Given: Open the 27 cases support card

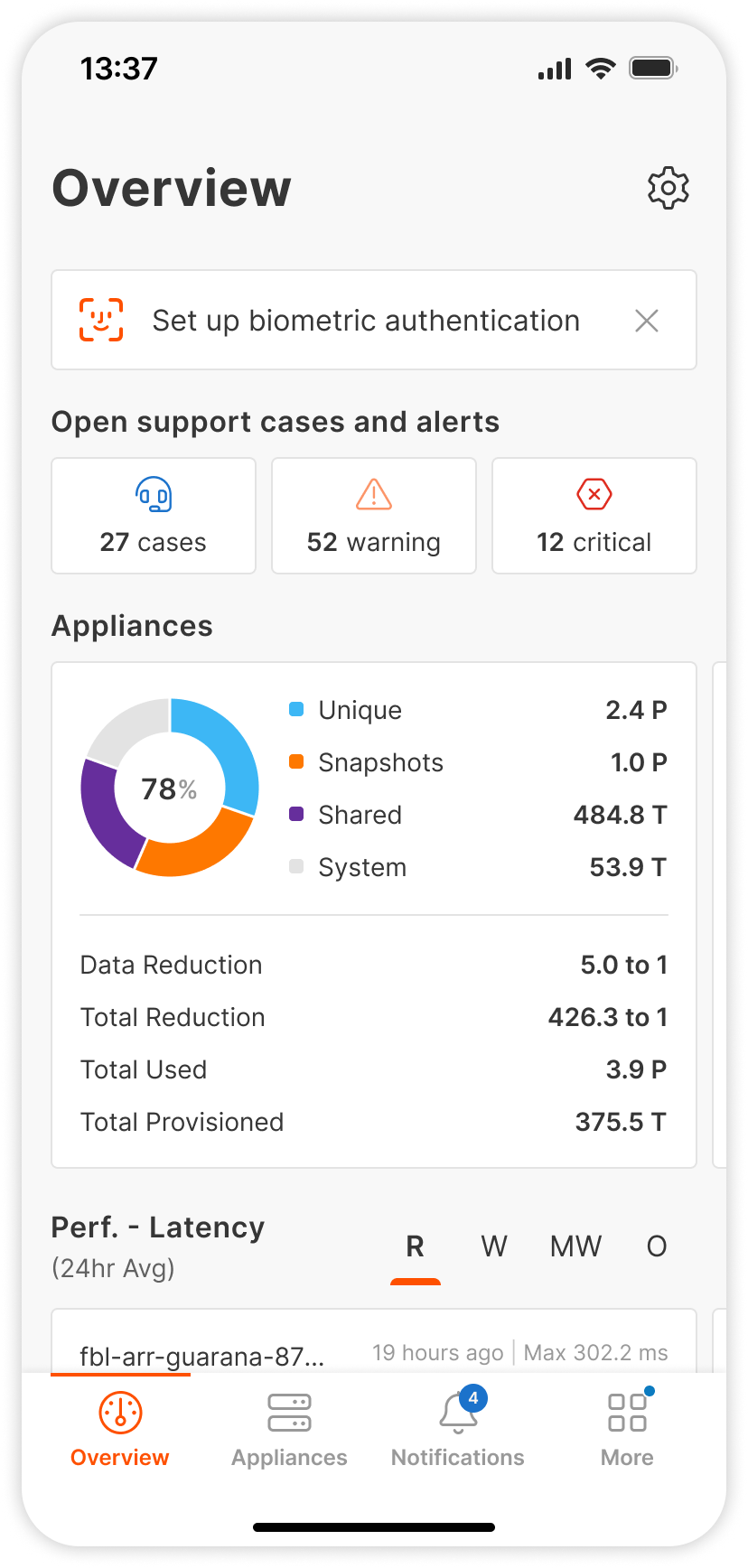Looking at the screenshot, I should (x=154, y=516).
